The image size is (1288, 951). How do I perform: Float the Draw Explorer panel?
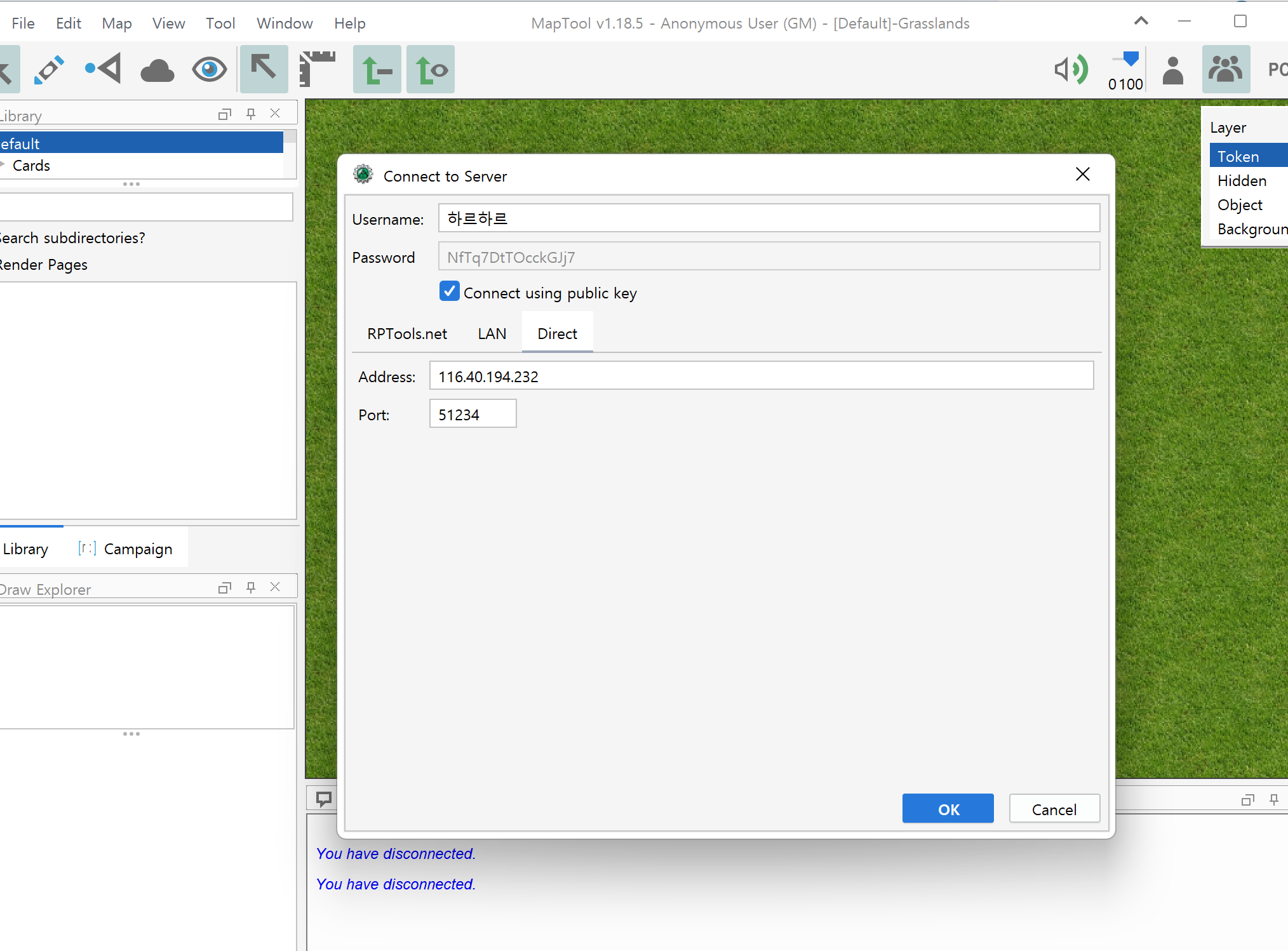click(224, 588)
